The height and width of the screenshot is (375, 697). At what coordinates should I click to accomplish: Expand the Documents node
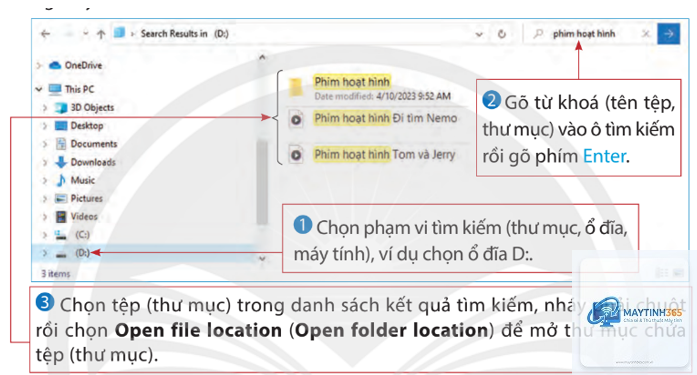[x=45, y=144]
